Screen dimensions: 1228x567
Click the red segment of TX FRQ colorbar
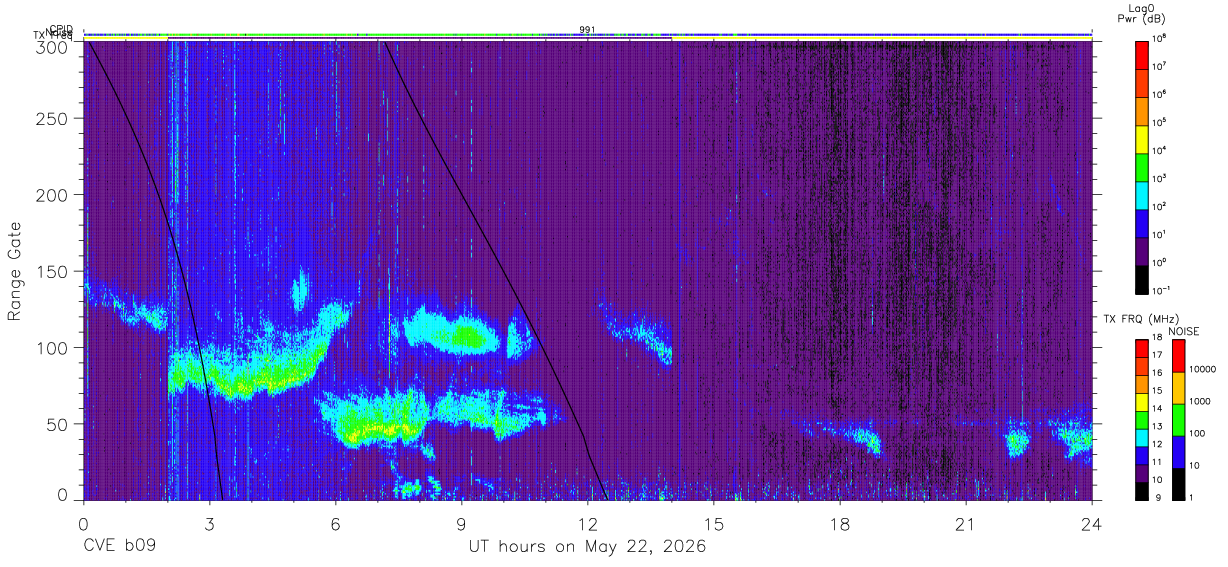[x=1142, y=349]
